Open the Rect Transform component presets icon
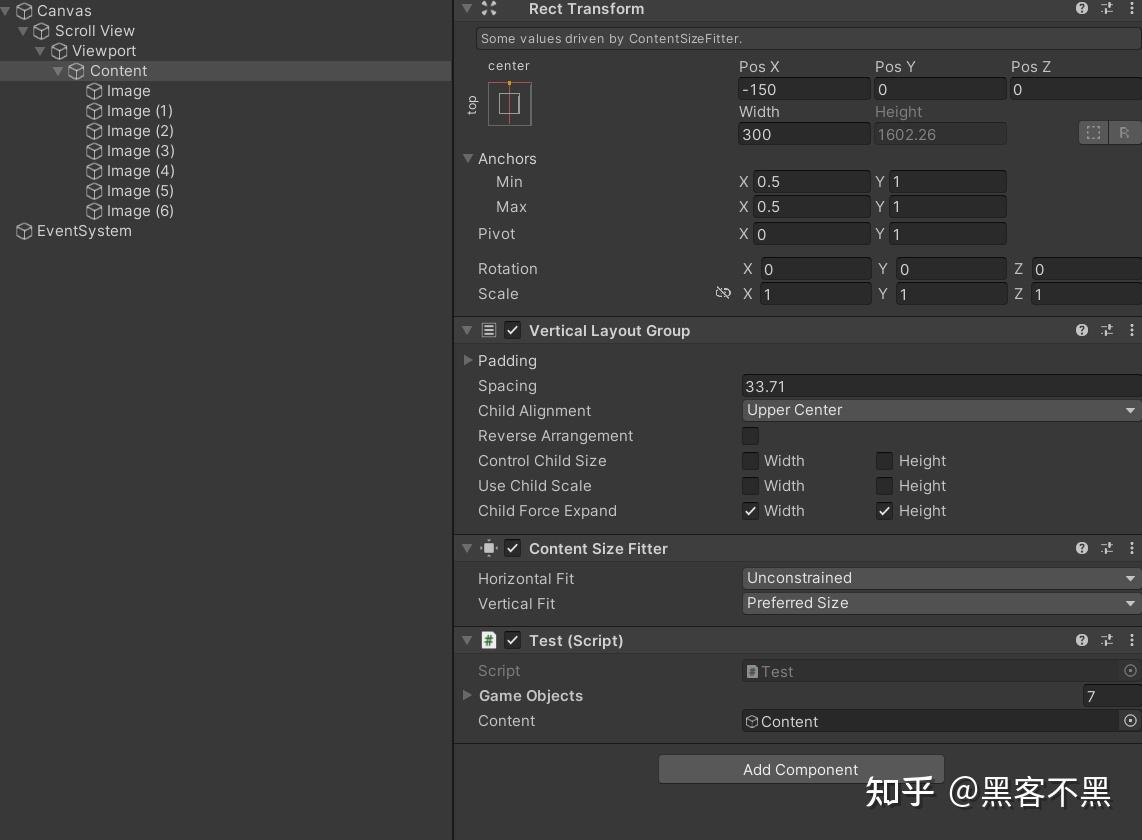The height and width of the screenshot is (840, 1142). pyautogui.click(x=1107, y=9)
